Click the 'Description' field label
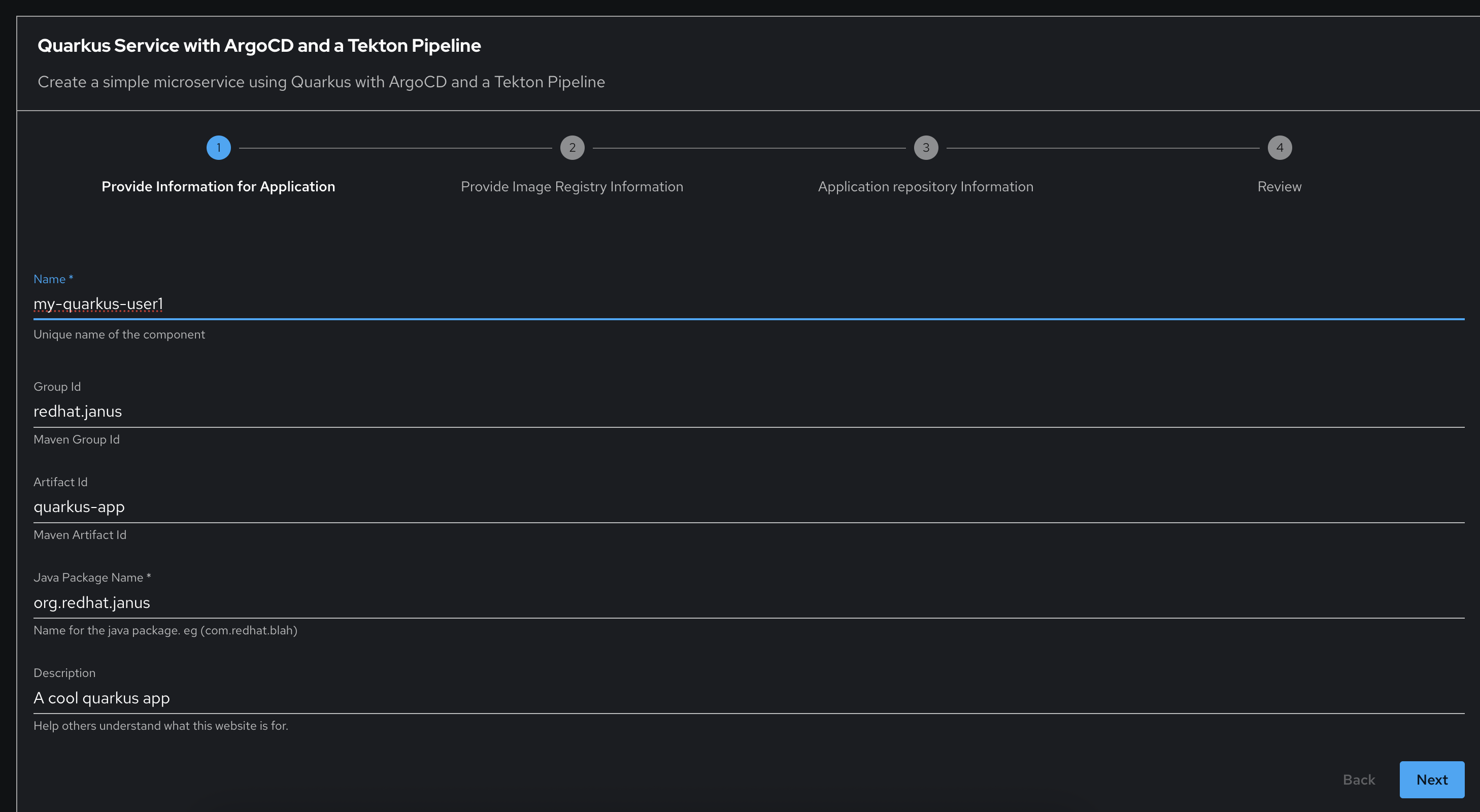Screen dimensions: 1480x812 pyautogui.click(x=64, y=673)
